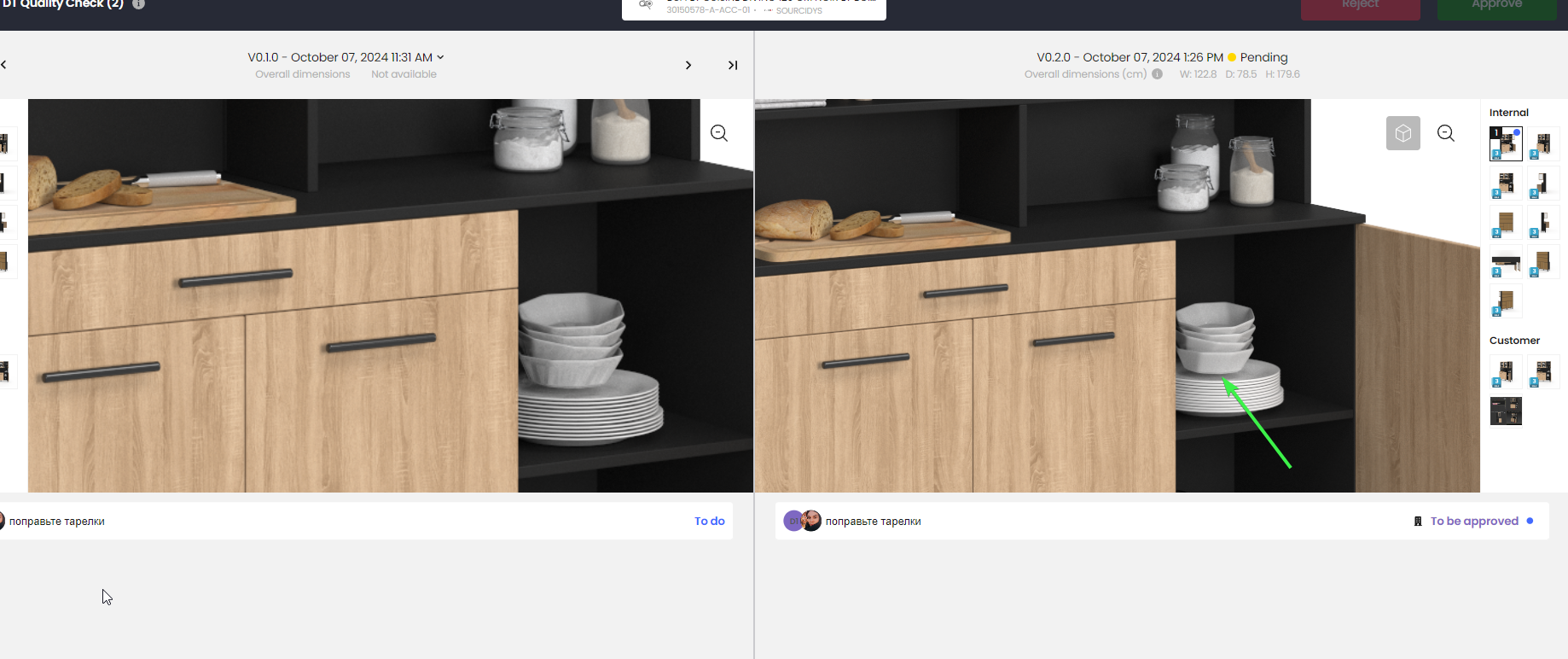Click depth value 'D: 78.5'
1568x659 pixels.
(1240, 74)
